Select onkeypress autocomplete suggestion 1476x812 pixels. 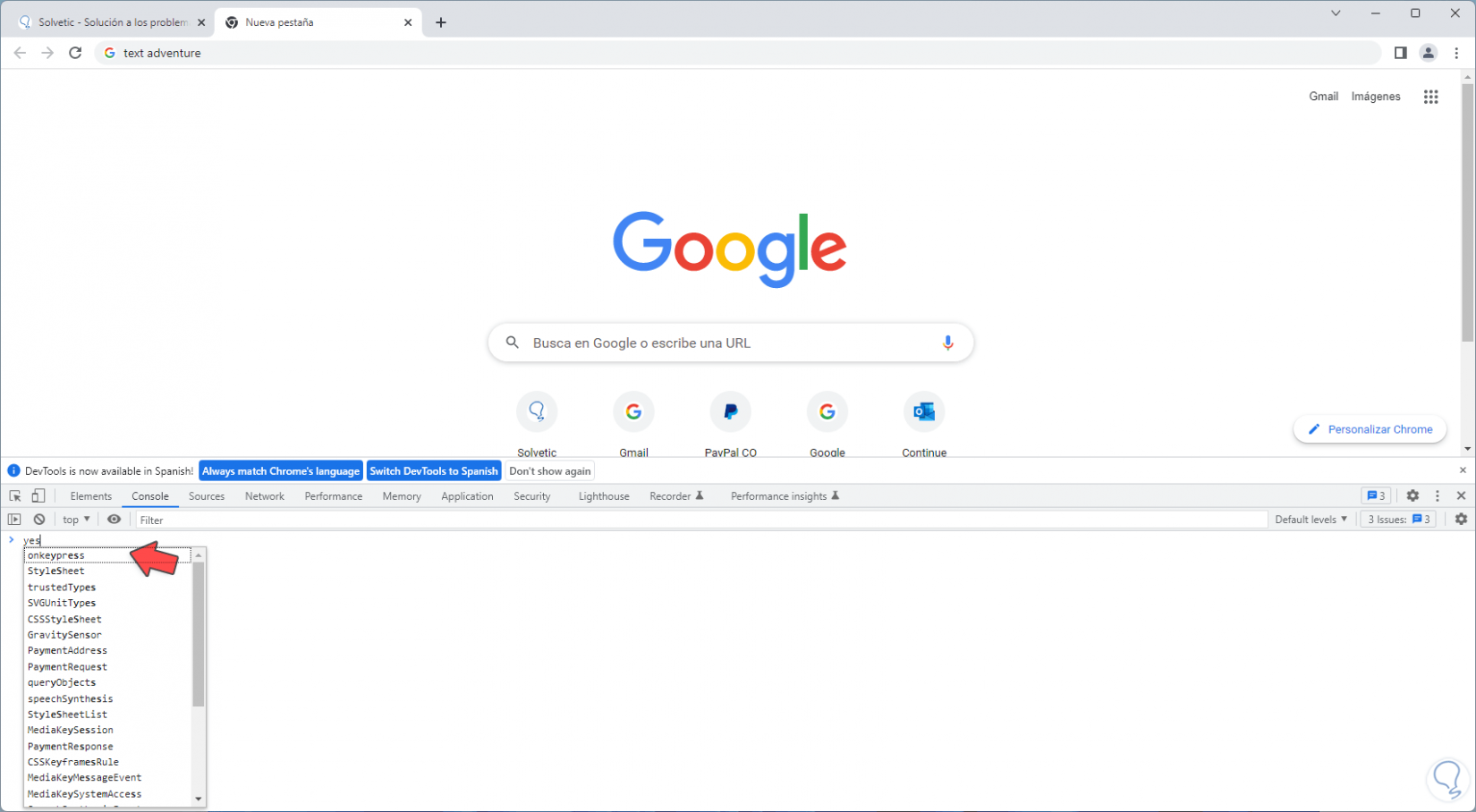pos(107,555)
